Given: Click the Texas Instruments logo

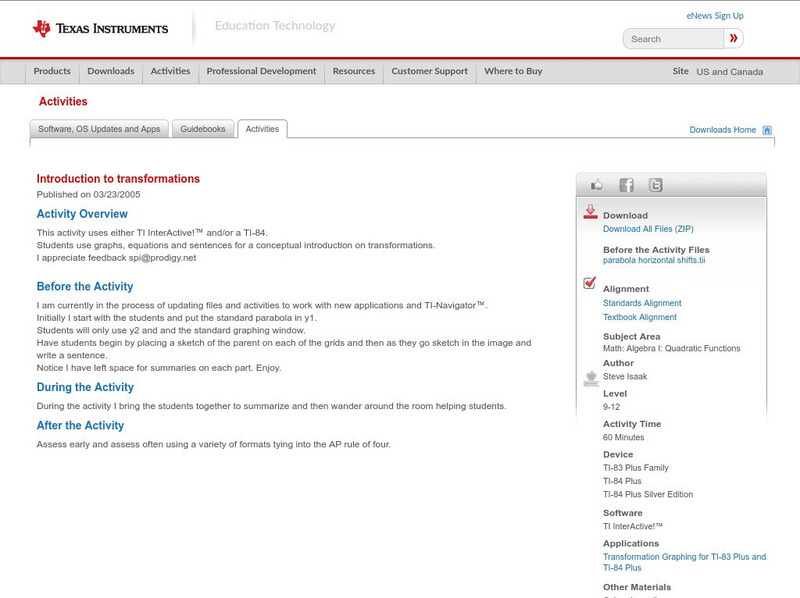Looking at the screenshot, I should pos(100,27).
